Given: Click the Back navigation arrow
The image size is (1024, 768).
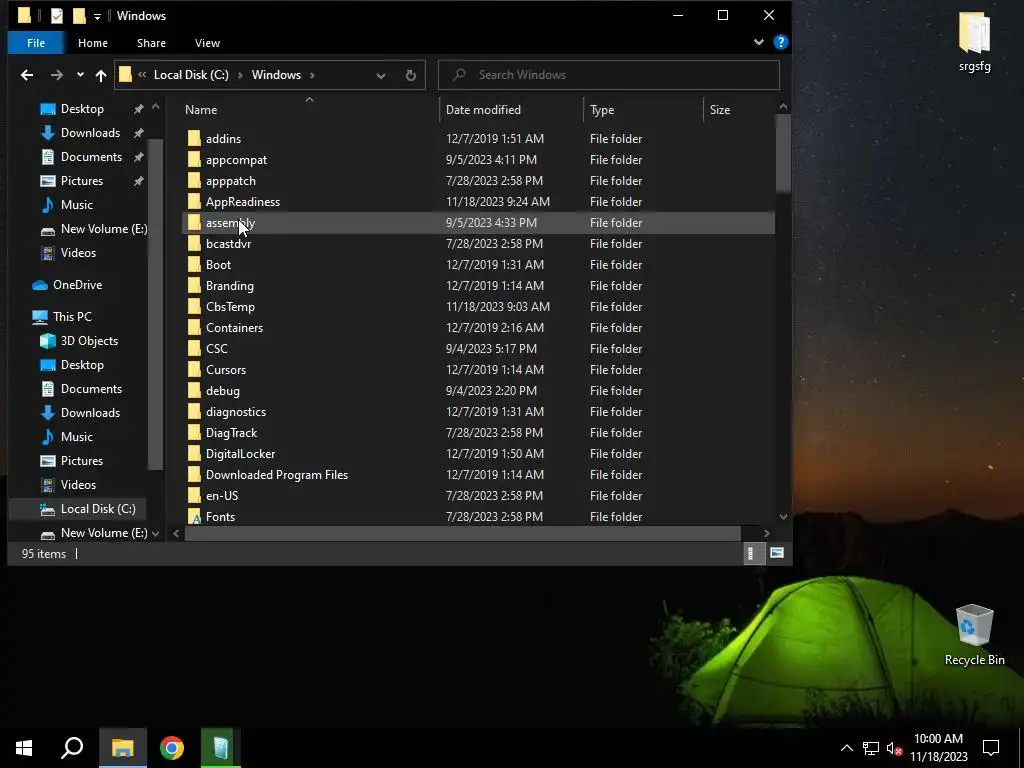Looking at the screenshot, I should point(27,75).
